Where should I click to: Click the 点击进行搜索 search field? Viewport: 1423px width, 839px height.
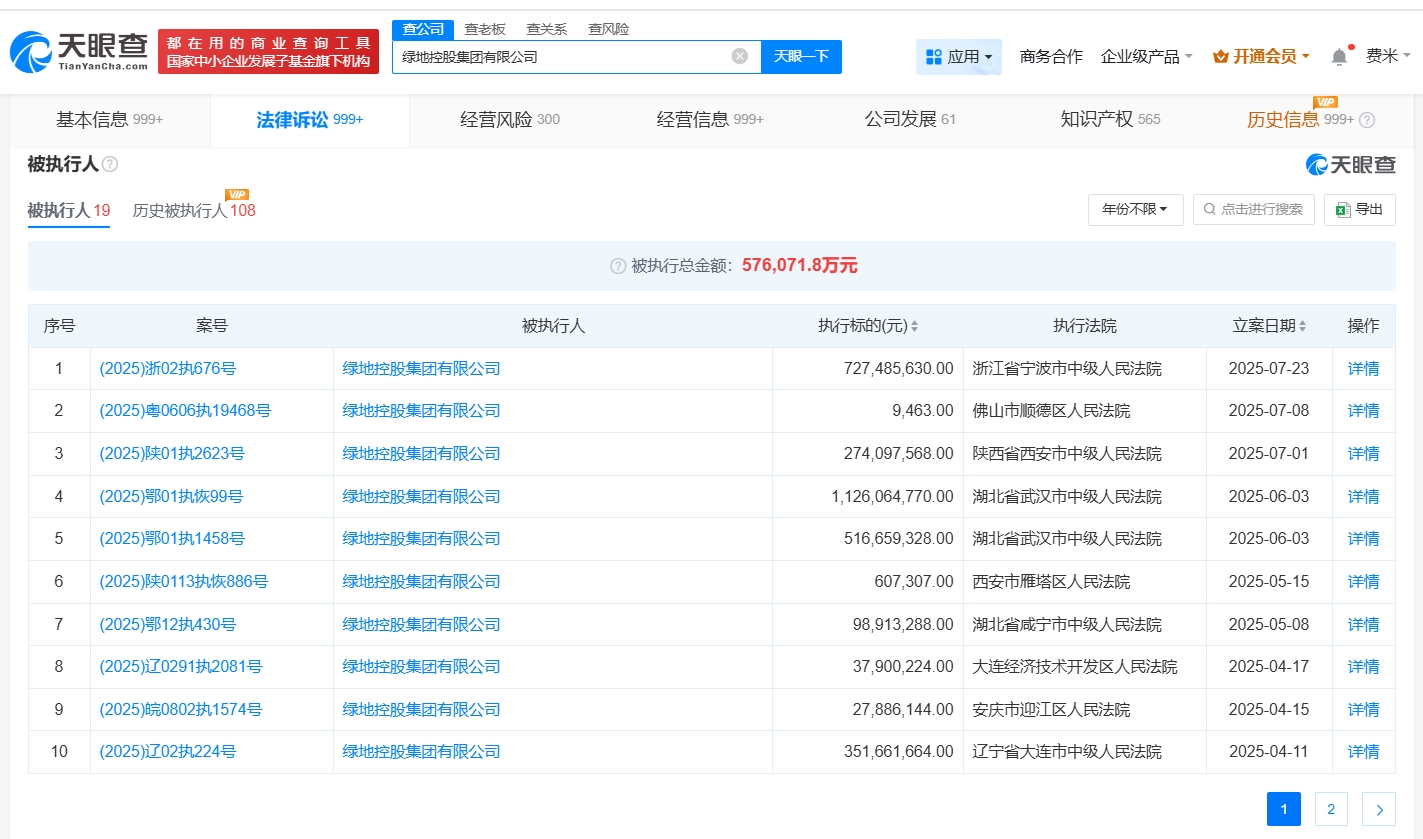(x=1254, y=210)
